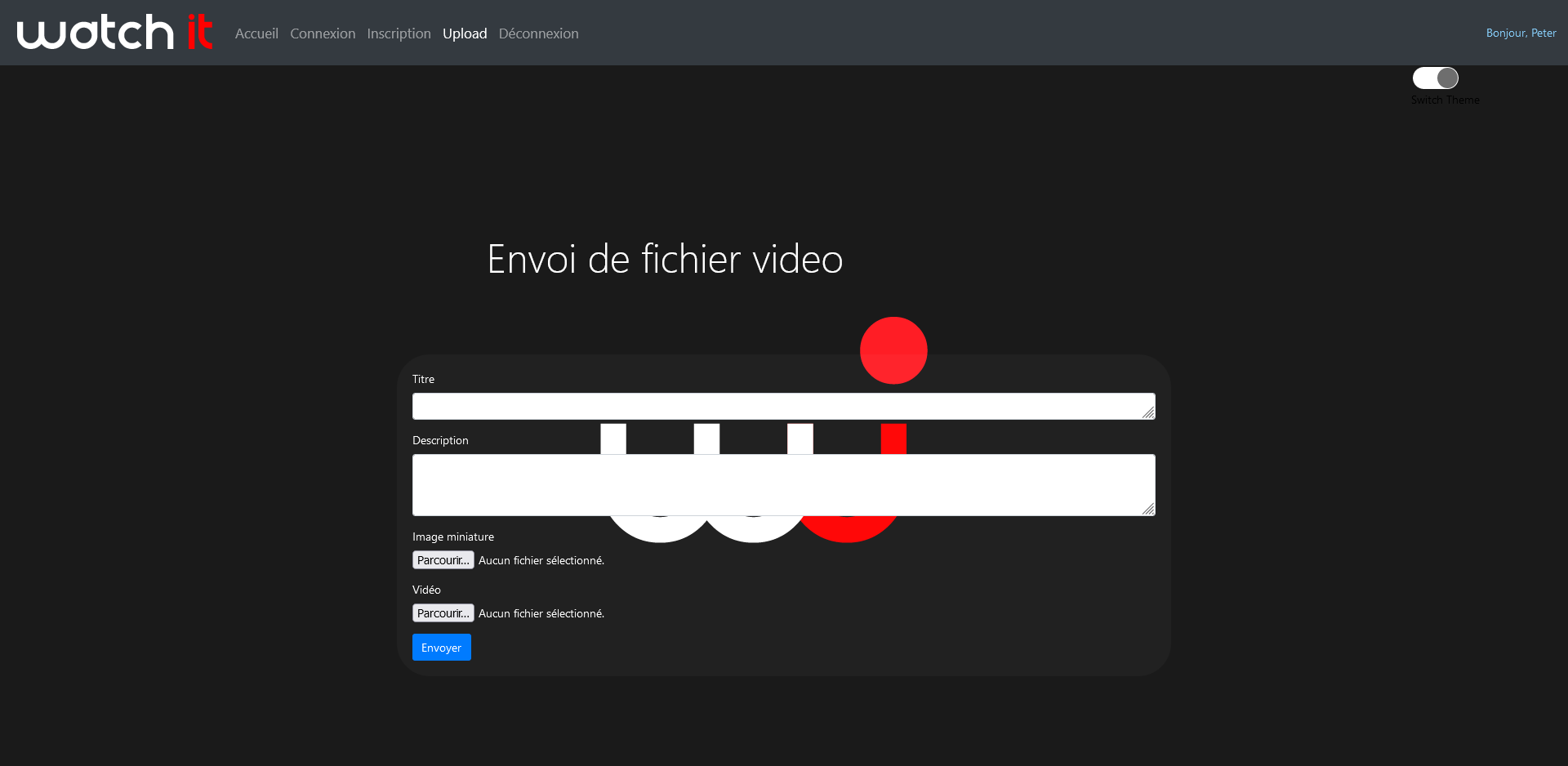Open the Accueil page
Viewport: 1568px width, 766px height.
pyautogui.click(x=256, y=33)
